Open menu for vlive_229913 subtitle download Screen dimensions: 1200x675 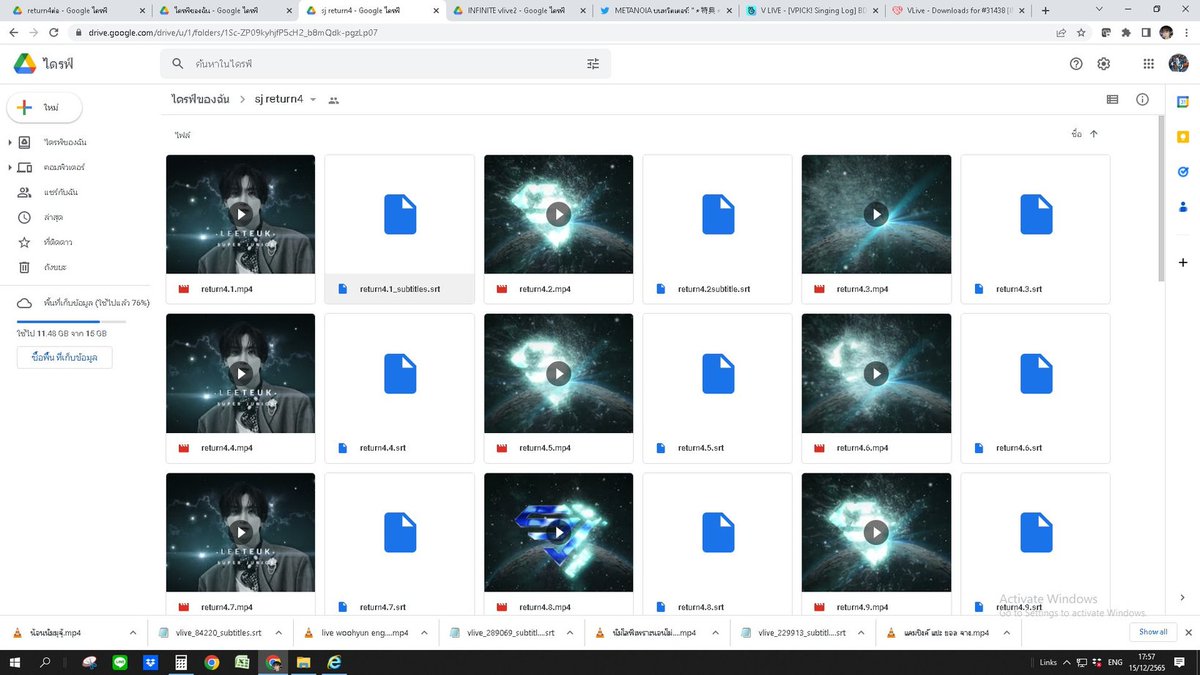[x=862, y=633]
